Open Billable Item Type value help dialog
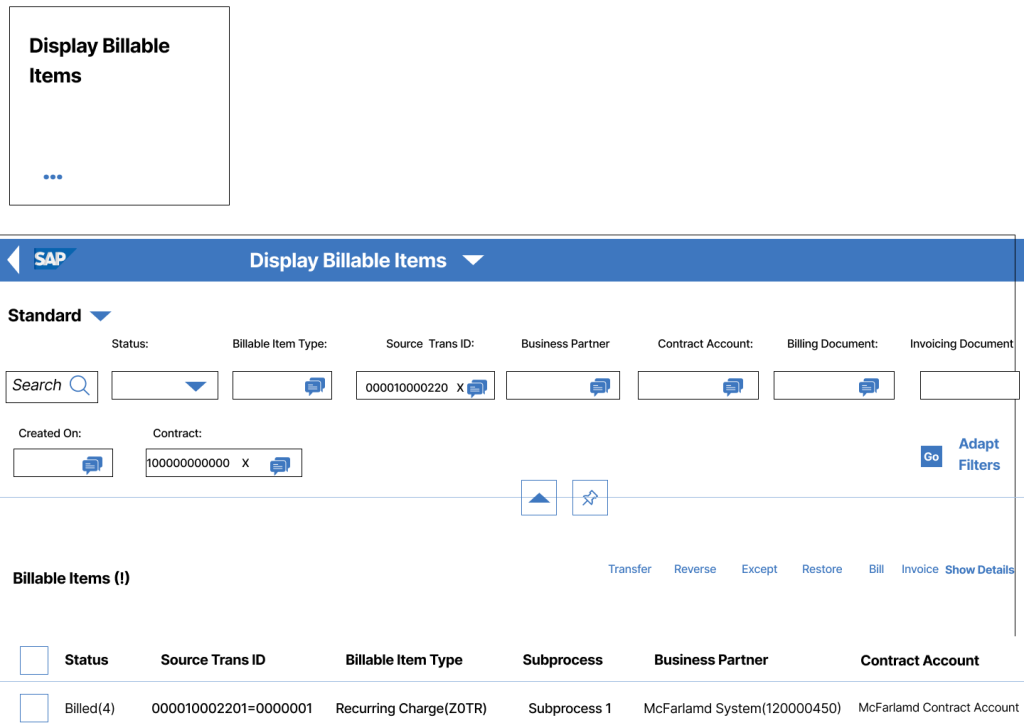 tap(315, 385)
